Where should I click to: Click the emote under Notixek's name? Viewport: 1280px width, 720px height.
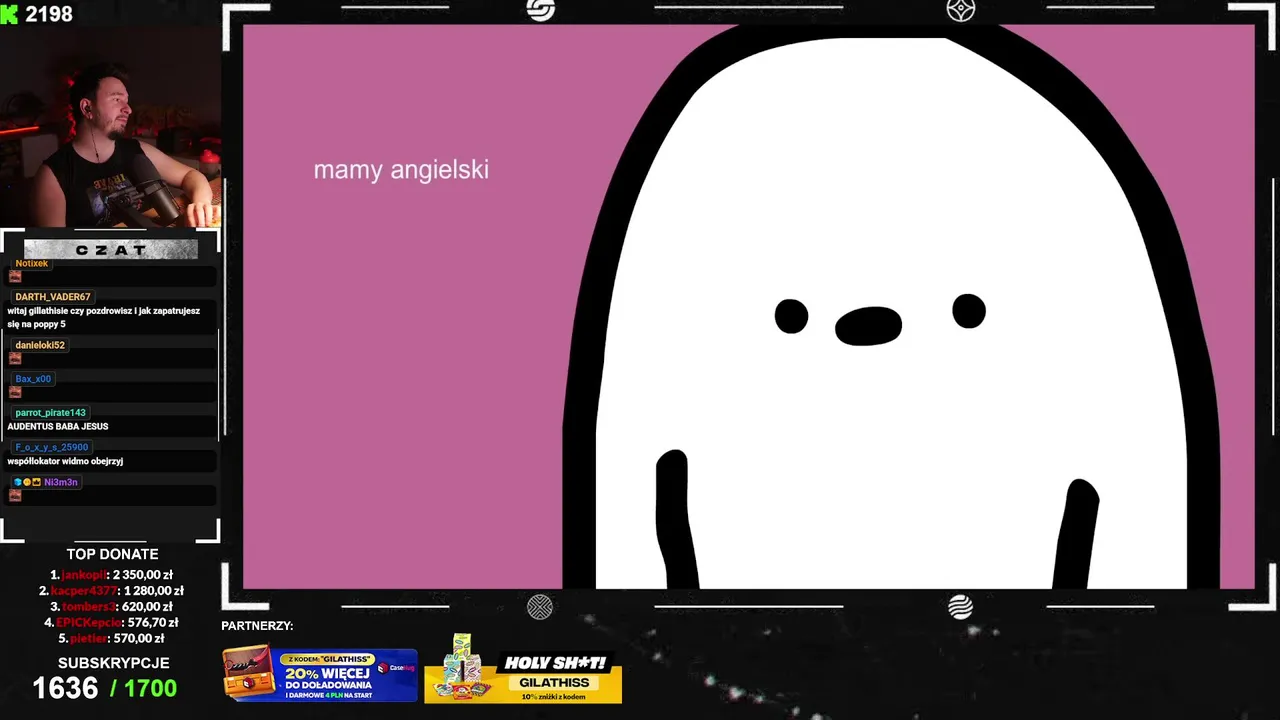click(15, 277)
